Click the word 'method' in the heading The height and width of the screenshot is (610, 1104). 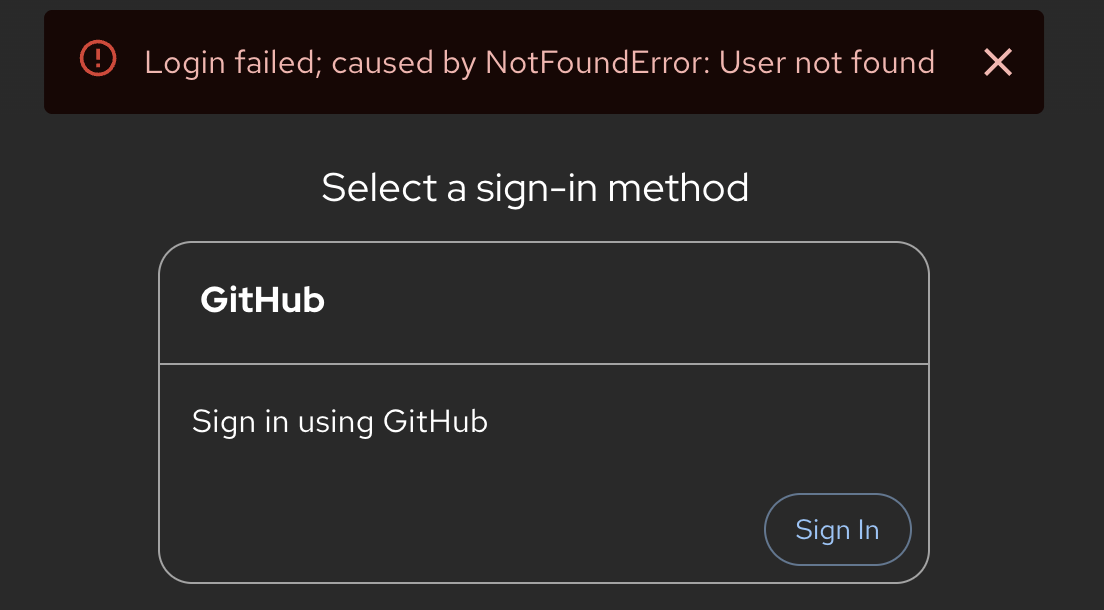[678, 188]
